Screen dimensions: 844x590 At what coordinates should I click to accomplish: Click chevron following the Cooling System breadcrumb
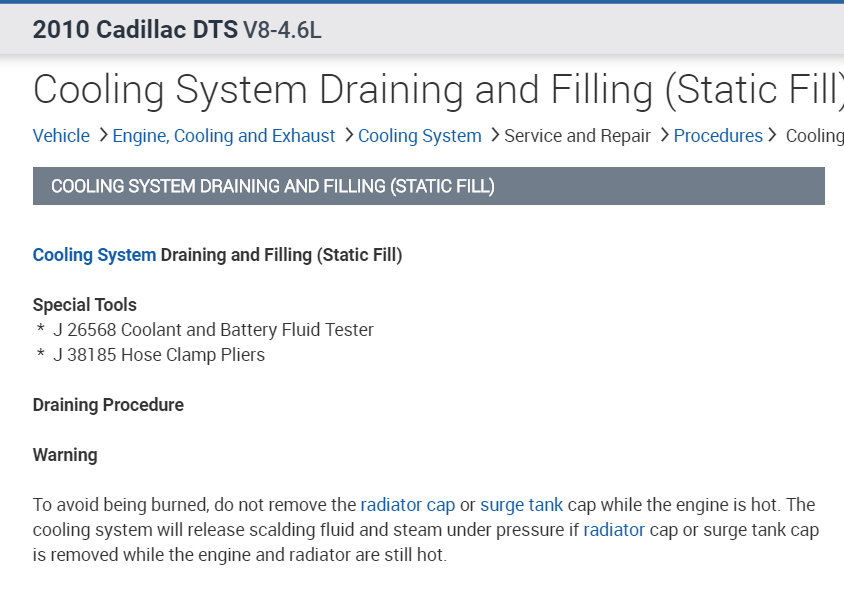click(x=494, y=136)
